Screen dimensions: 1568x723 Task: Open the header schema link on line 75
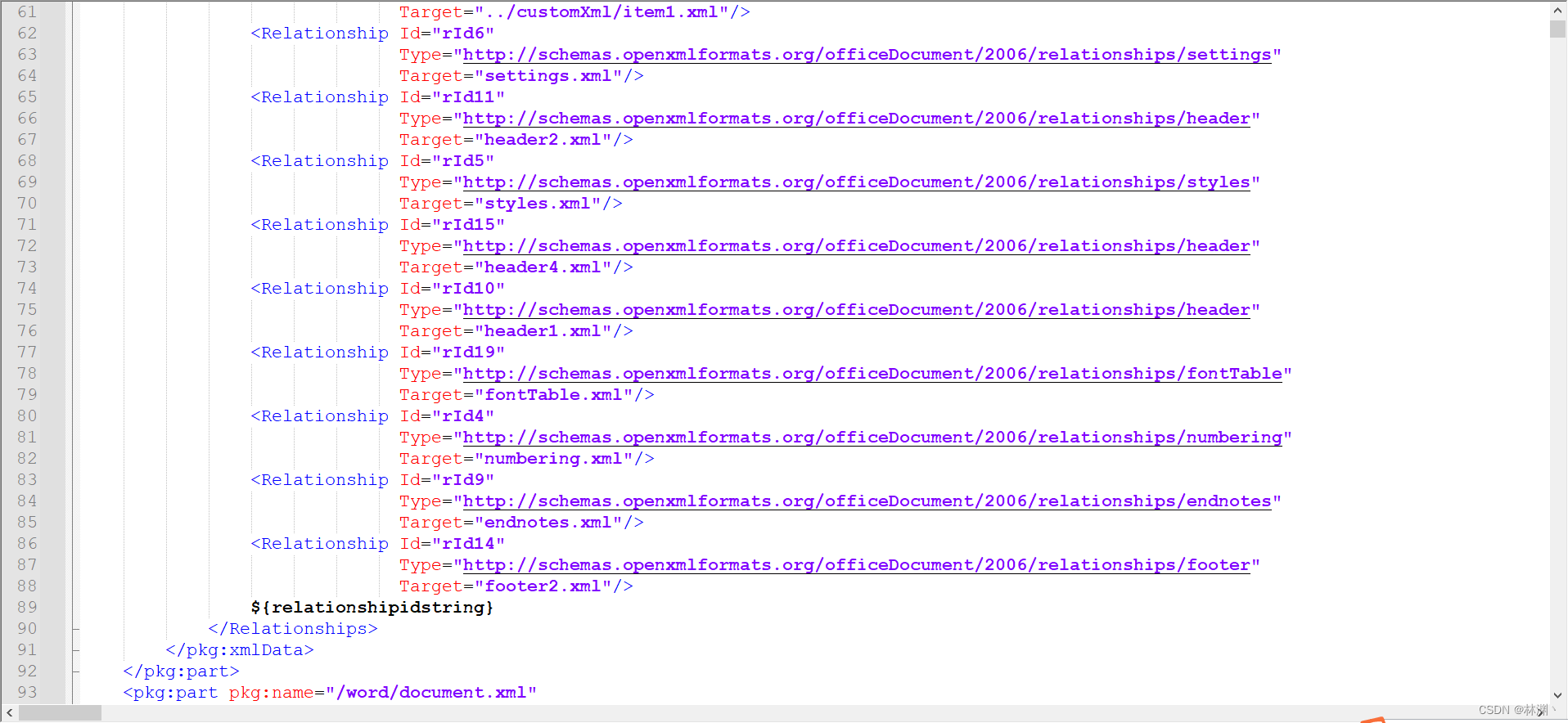pyautogui.click(x=856, y=310)
